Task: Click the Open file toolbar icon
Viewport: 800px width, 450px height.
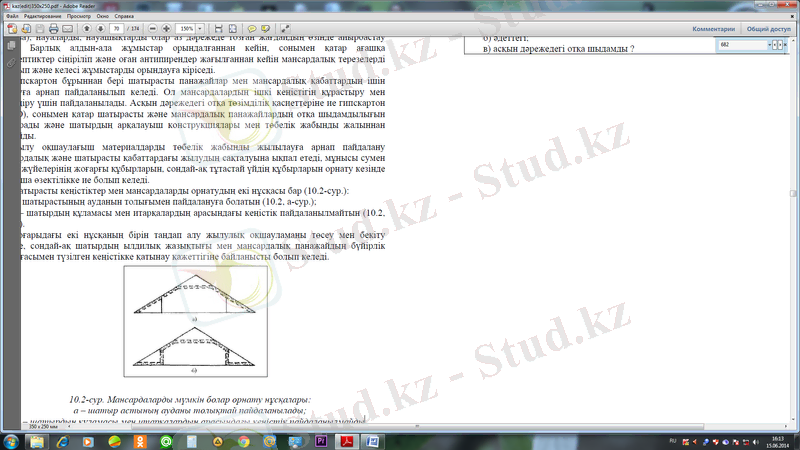Action: point(26,29)
